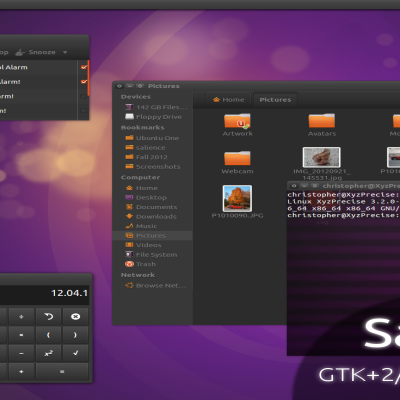Open the Browse Network sidebar icon

tap(129, 286)
